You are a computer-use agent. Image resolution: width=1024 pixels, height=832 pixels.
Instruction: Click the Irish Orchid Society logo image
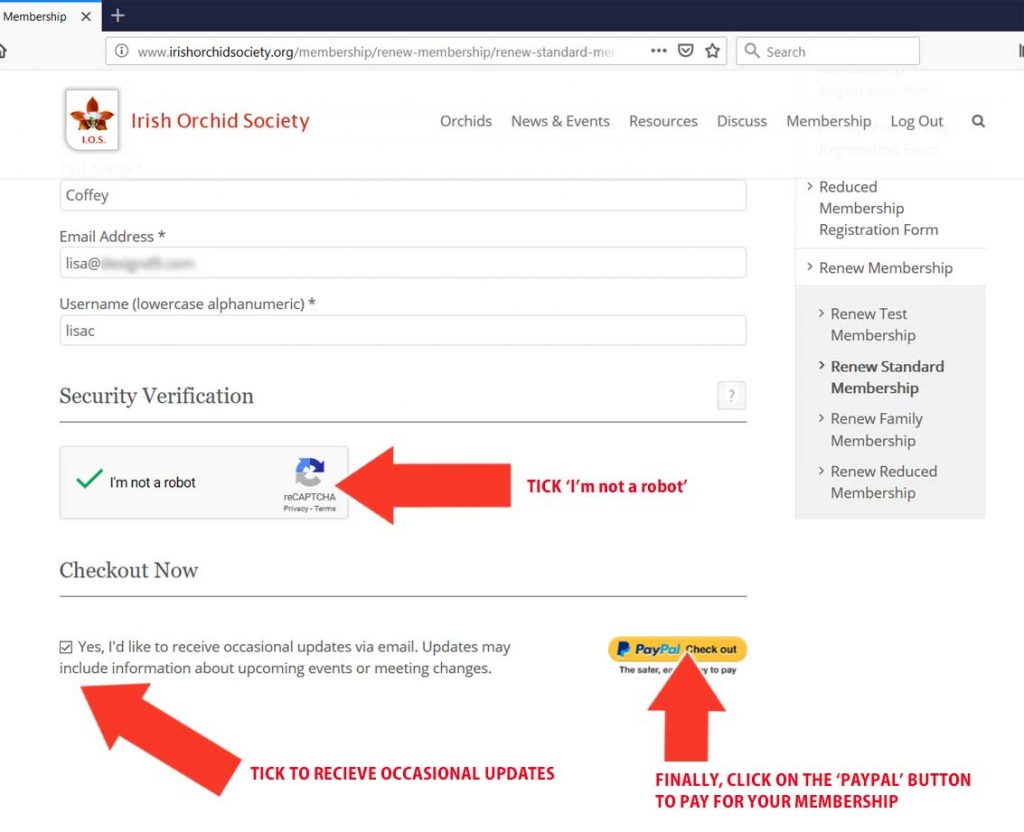92,120
